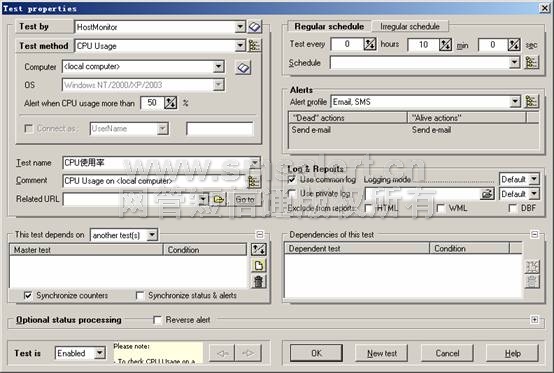This screenshot has height=373, width=554.
Task: Open test method list icon
Action: click(255, 46)
